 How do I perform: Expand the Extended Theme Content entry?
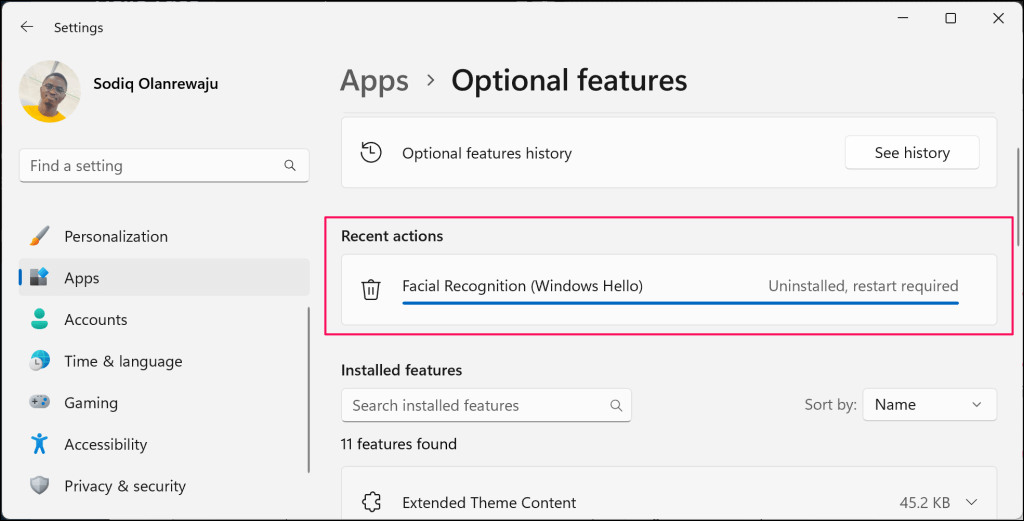tap(969, 502)
